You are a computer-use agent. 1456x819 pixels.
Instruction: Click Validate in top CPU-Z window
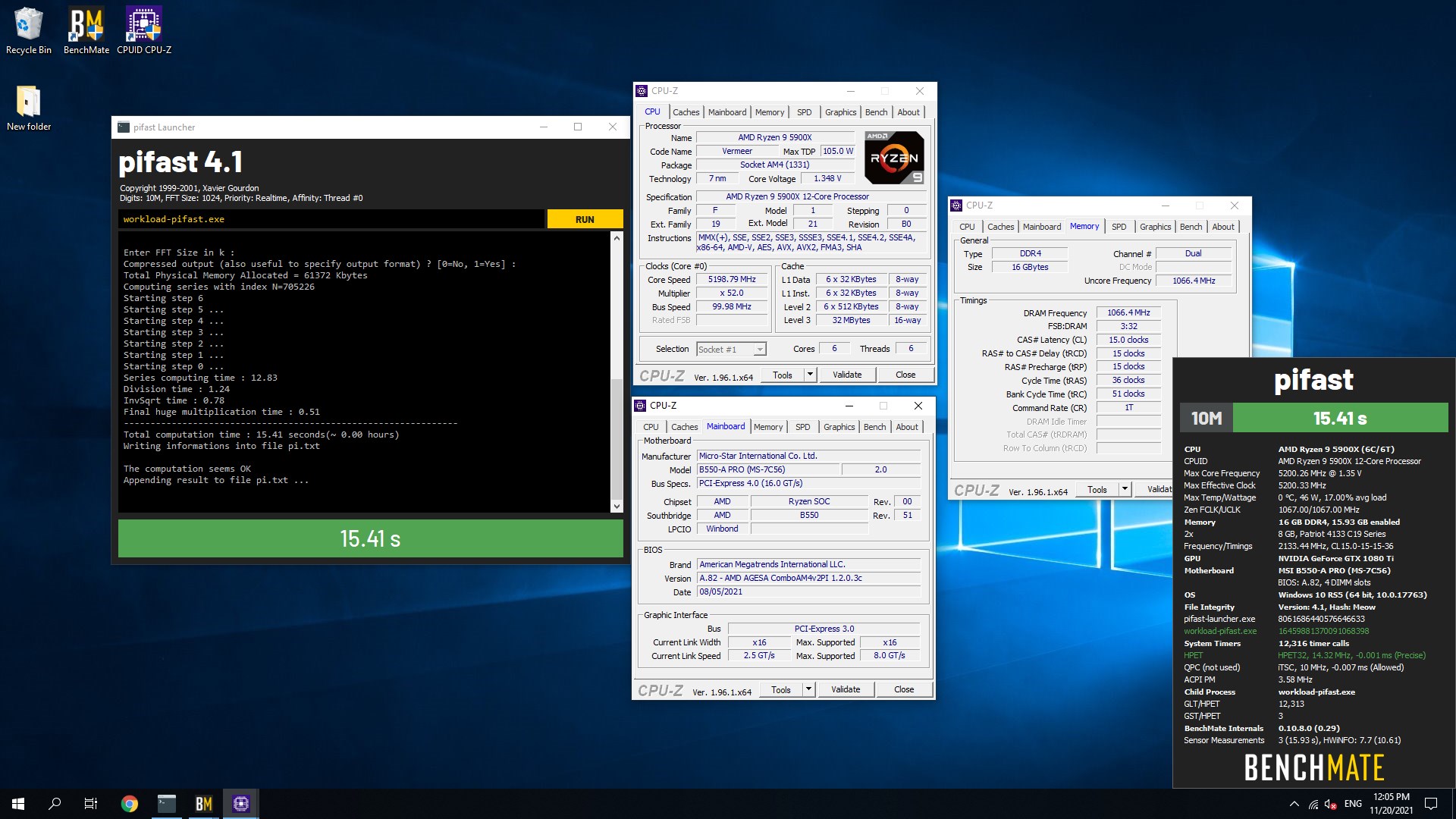tap(847, 375)
